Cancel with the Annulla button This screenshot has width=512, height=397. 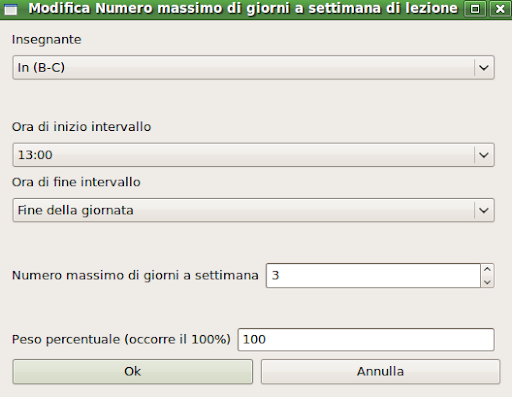point(380,372)
